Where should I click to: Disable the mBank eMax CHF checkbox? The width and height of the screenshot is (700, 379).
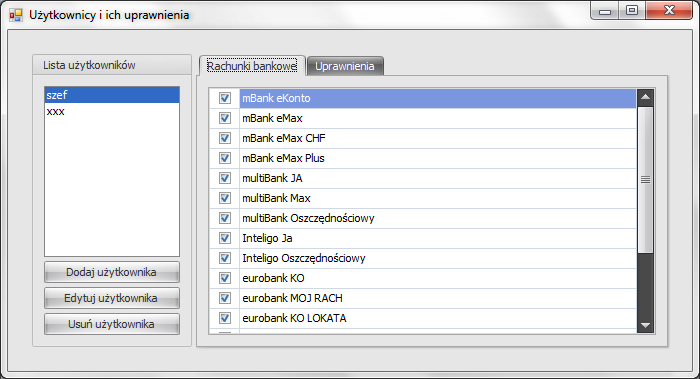[225, 138]
